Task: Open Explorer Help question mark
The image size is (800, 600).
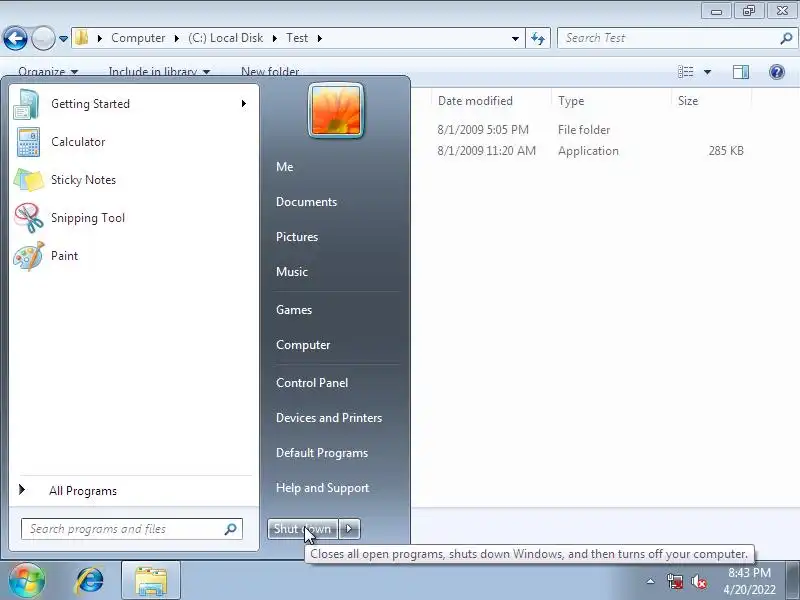Action: coord(777,72)
